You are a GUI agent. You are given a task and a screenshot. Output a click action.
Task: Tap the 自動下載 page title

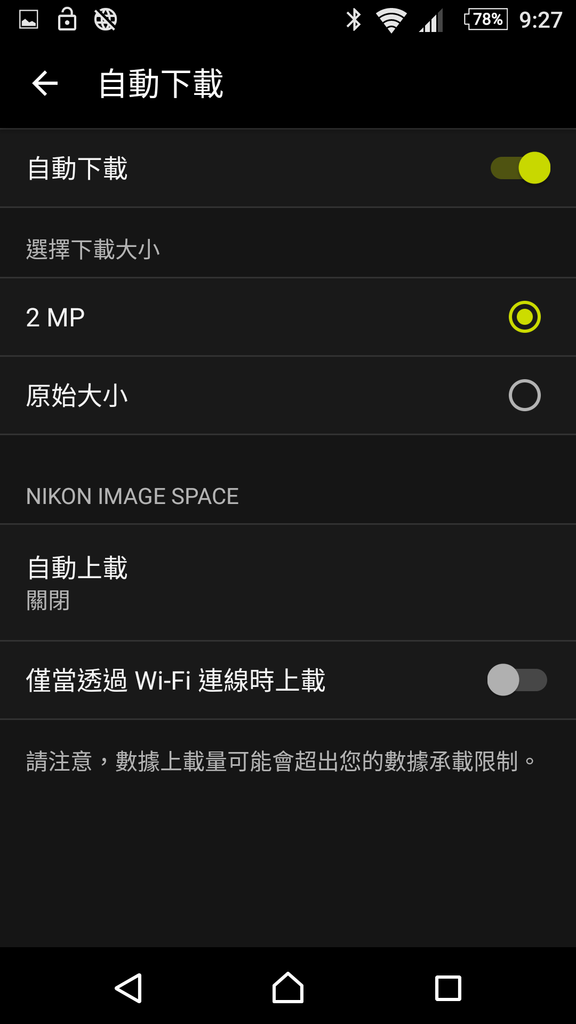161,84
